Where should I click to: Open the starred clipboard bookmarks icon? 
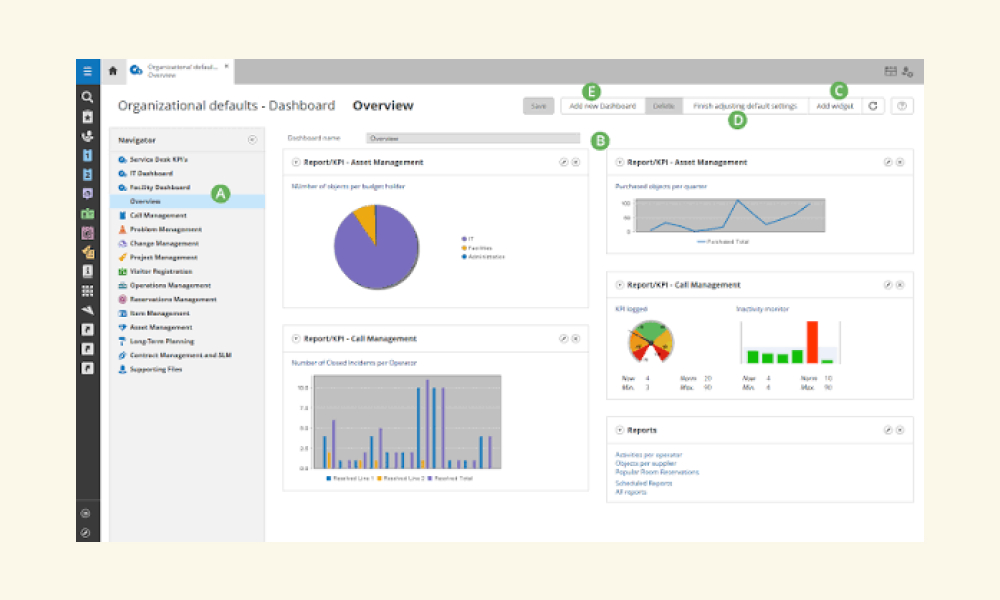click(x=87, y=117)
